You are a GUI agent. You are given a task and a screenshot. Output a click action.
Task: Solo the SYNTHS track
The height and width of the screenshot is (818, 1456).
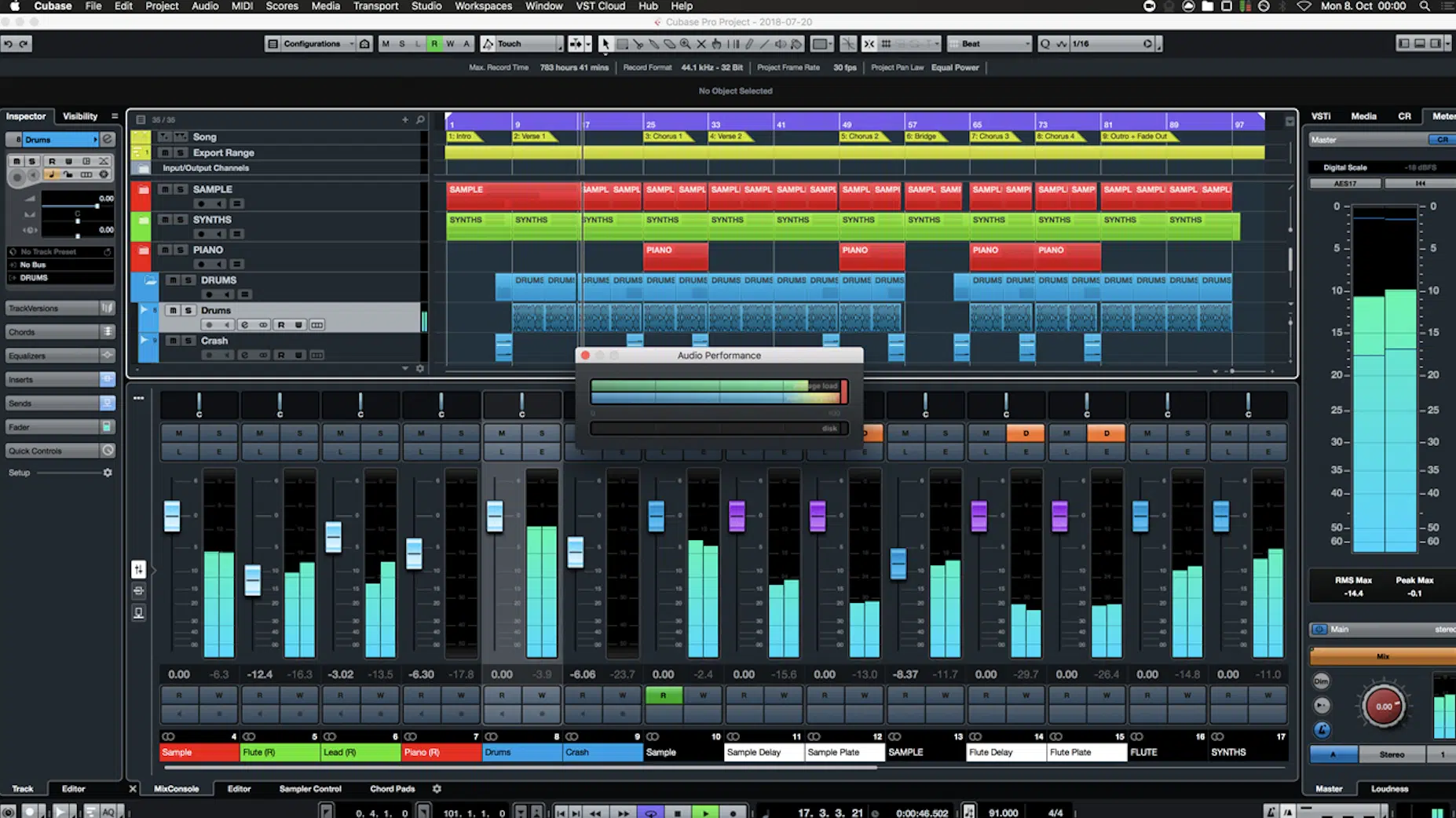[x=181, y=219]
